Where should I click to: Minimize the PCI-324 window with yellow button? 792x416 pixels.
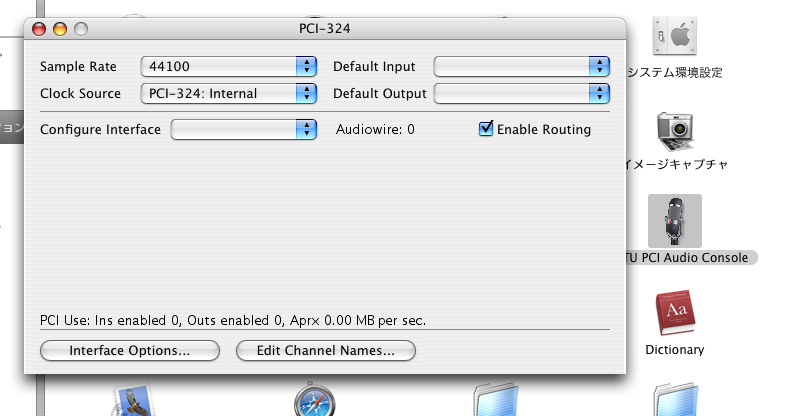(60, 29)
